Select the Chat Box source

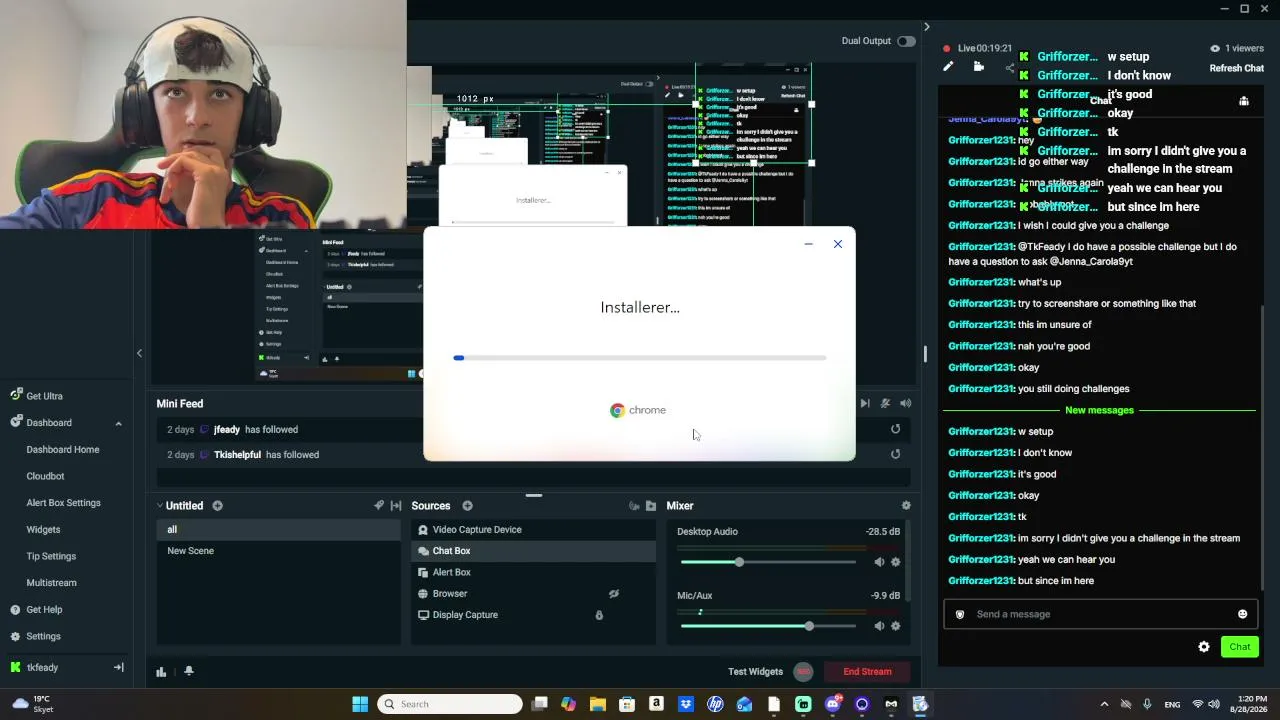click(x=534, y=551)
